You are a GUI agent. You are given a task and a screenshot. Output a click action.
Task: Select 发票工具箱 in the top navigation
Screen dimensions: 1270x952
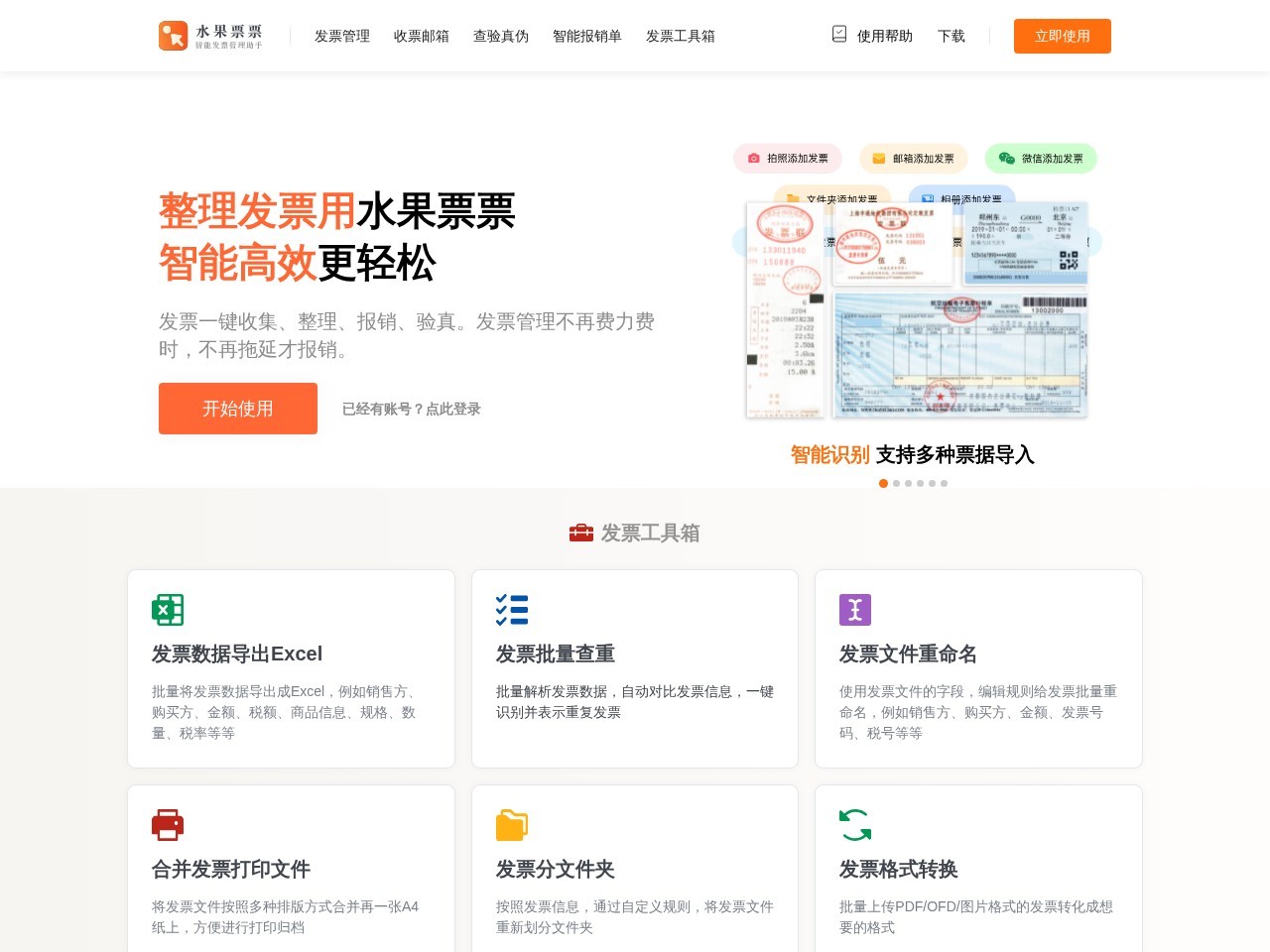point(681,36)
